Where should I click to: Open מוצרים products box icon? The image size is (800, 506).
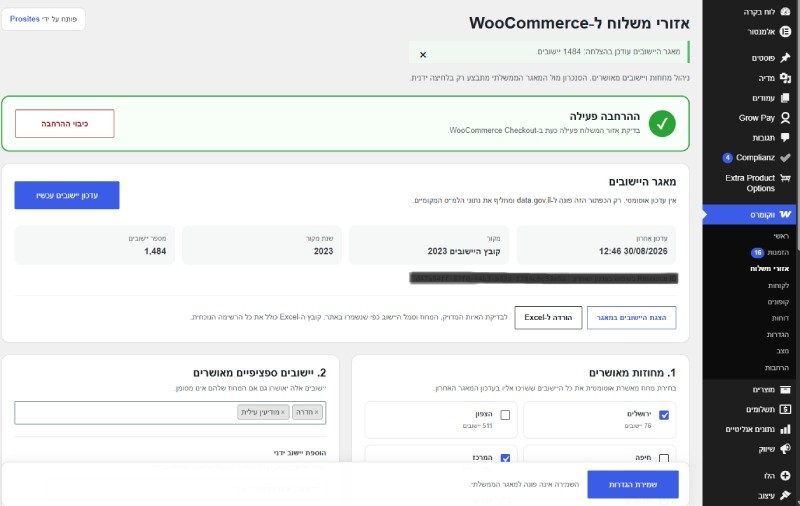[785, 390]
